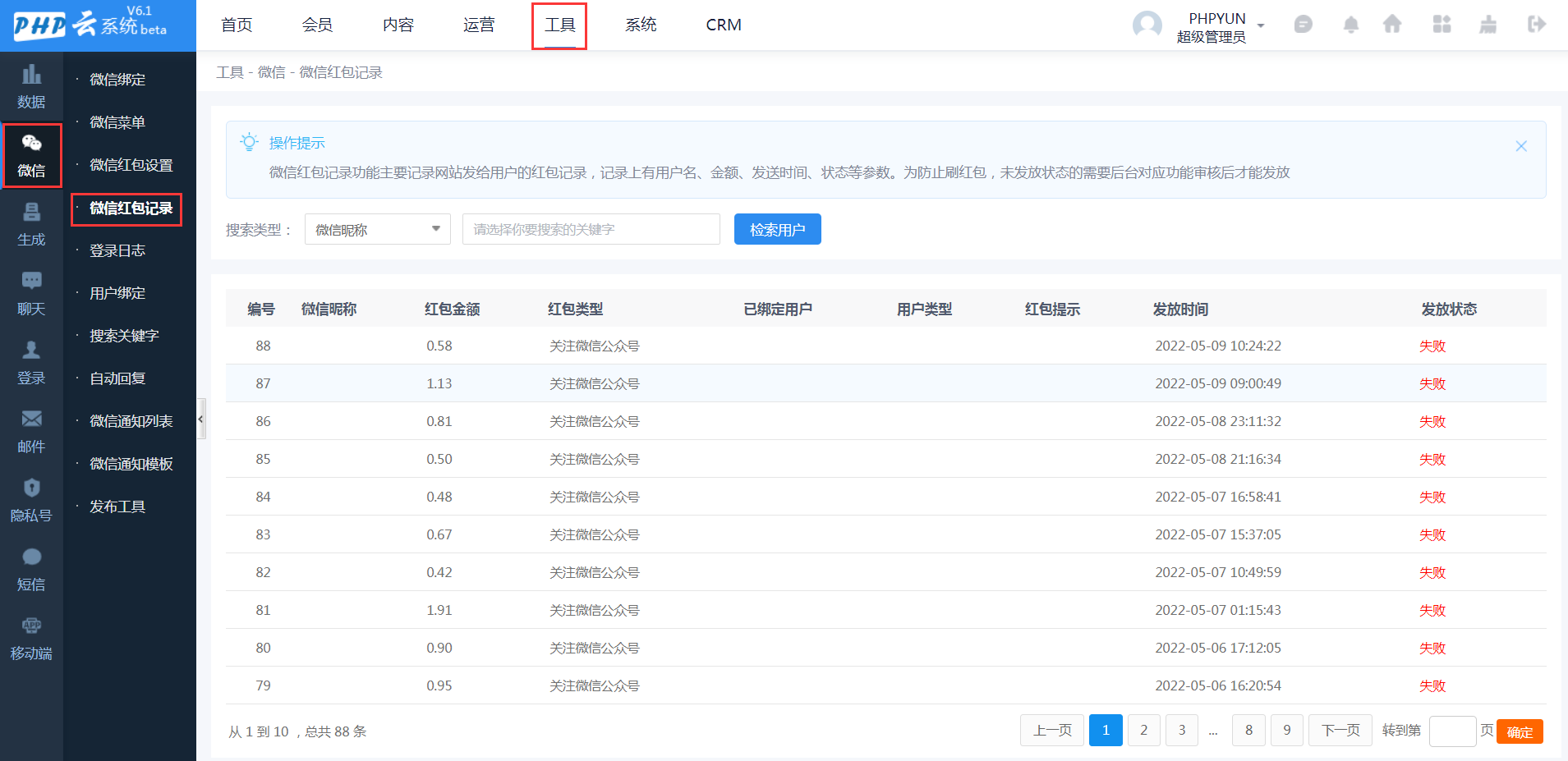This screenshot has height=761, width=1568.
Task: Go to the home icon in header
Action: click(x=1392, y=25)
